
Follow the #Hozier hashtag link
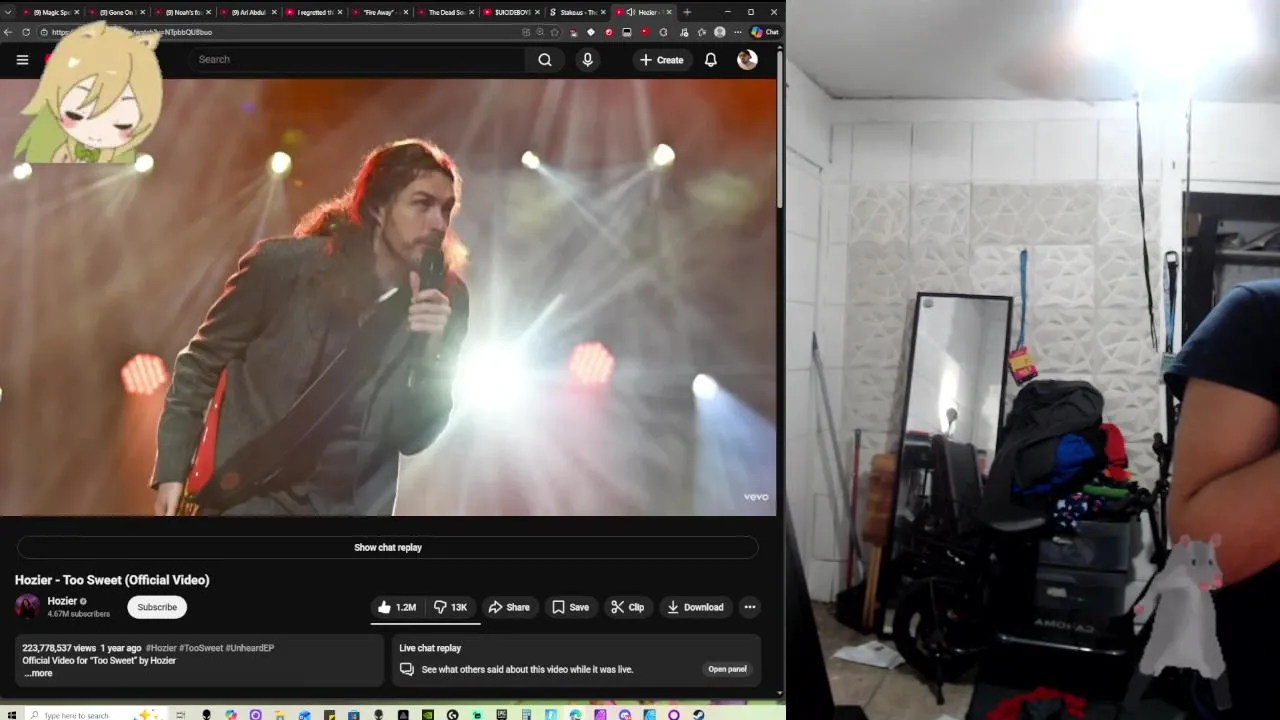(162, 648)
